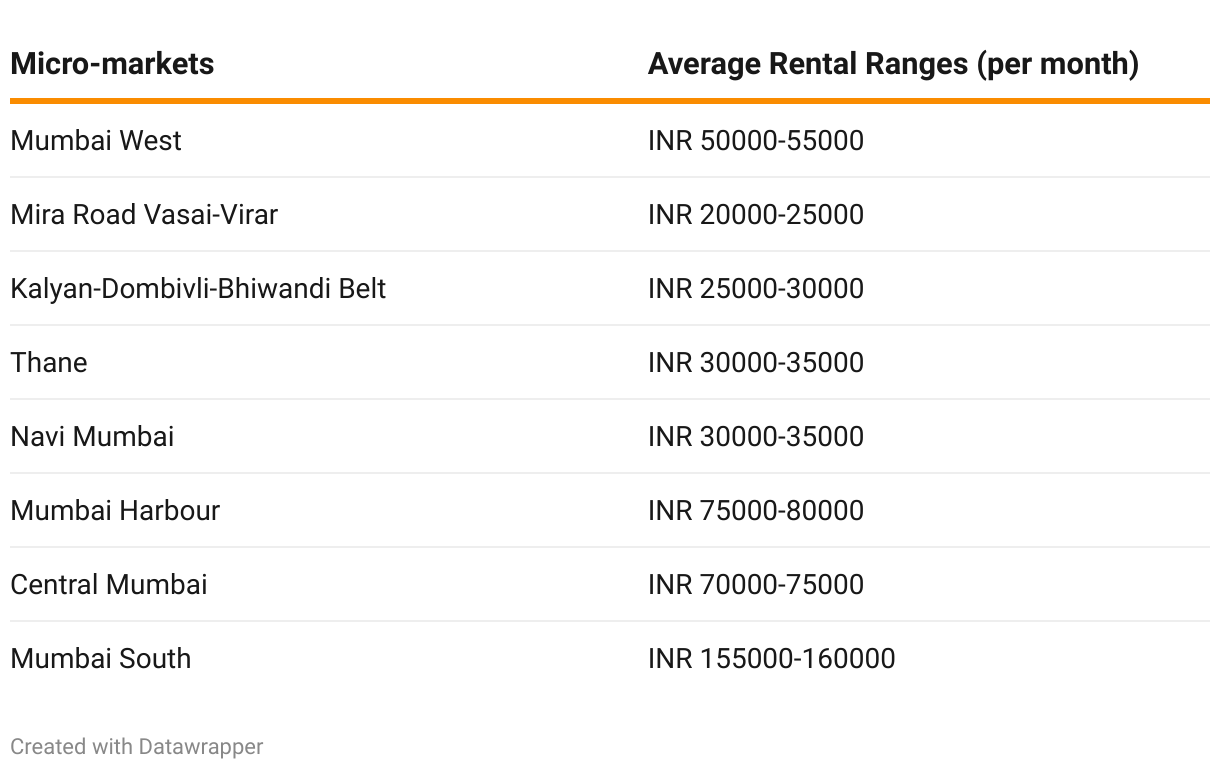The height and width of the screenshot is (770, 1220).
Task: Click the Navi Mumbai row label
Action: tap(92, 436)
